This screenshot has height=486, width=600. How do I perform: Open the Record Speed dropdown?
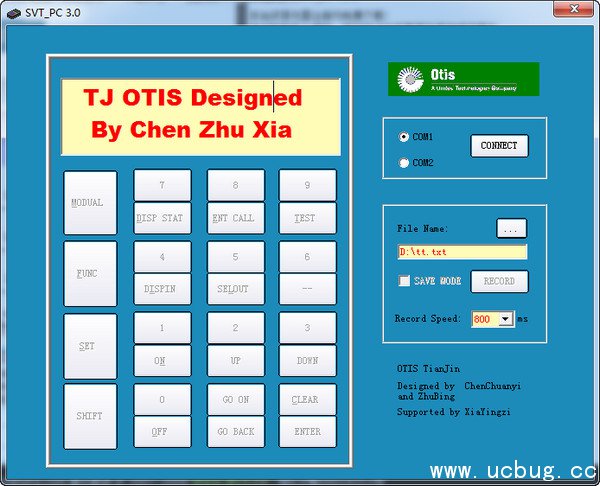click(x=505, y=319)
